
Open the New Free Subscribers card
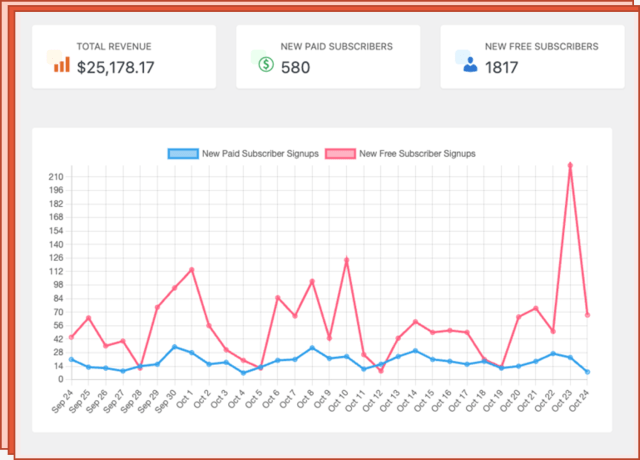pyautogui.click(x=532, y=57)
